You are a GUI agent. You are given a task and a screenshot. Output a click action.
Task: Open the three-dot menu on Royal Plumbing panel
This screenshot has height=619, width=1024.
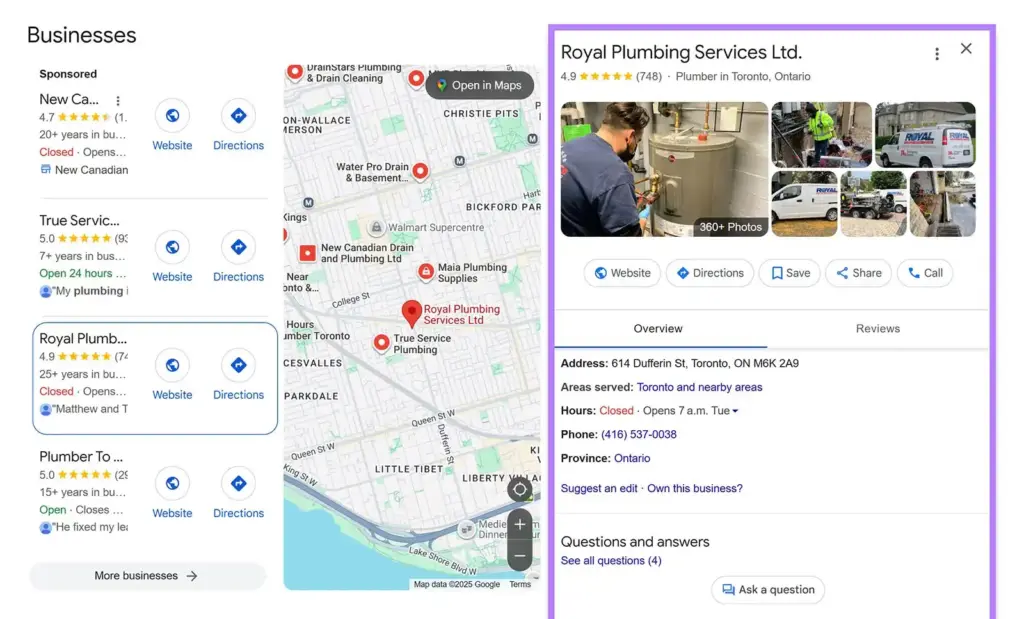coord(937,53)
